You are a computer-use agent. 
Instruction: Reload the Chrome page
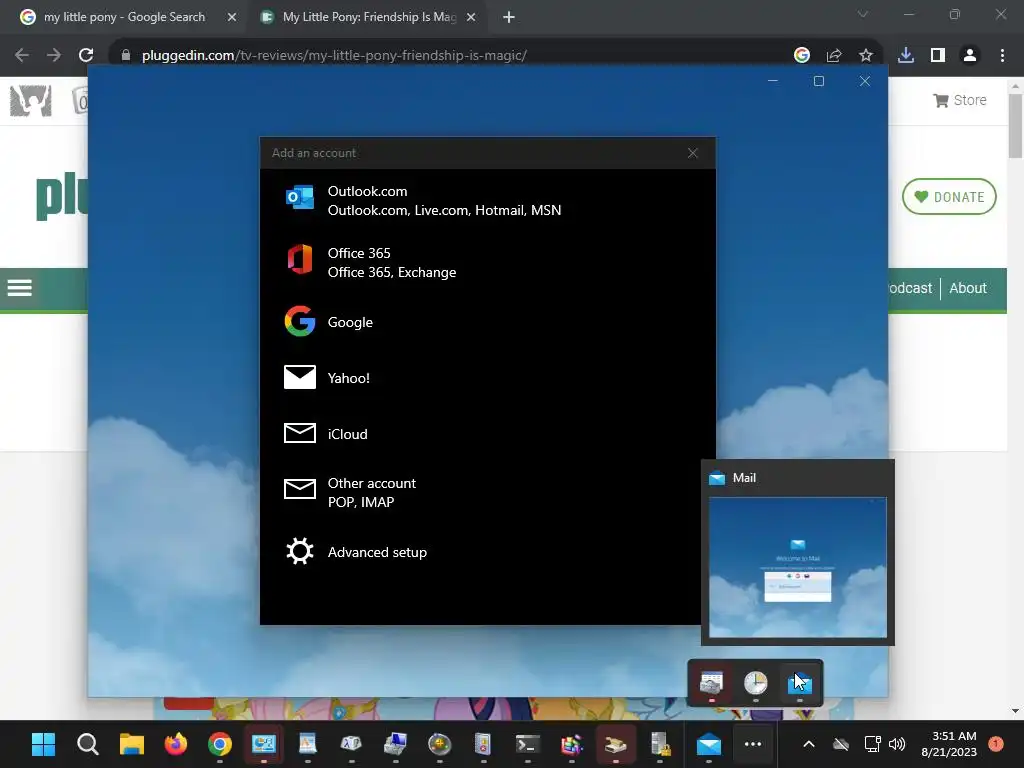86,55
